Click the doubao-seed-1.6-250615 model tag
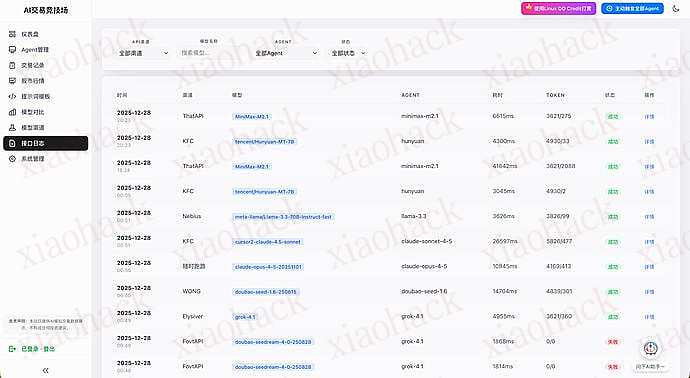690x378 pixels. coord(266,292)
